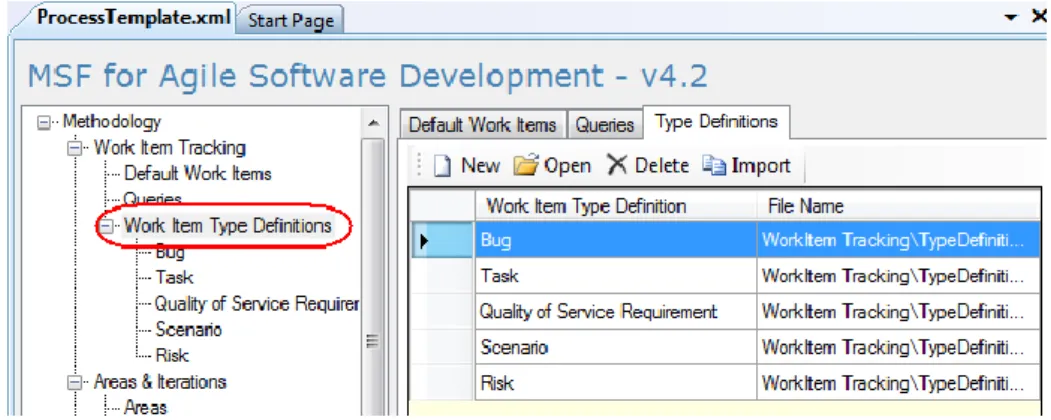Select the Bug grid cell

[616, 239]
